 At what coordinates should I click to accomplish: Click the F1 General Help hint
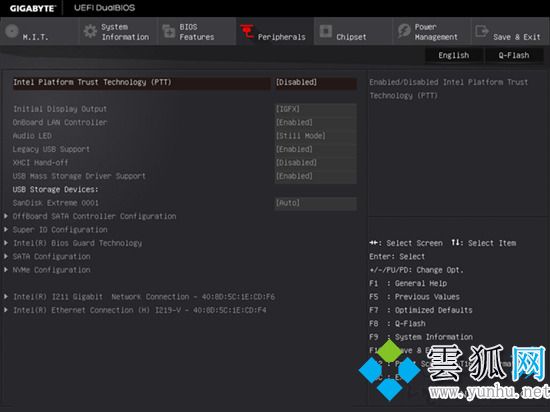[x=408, y=283]
